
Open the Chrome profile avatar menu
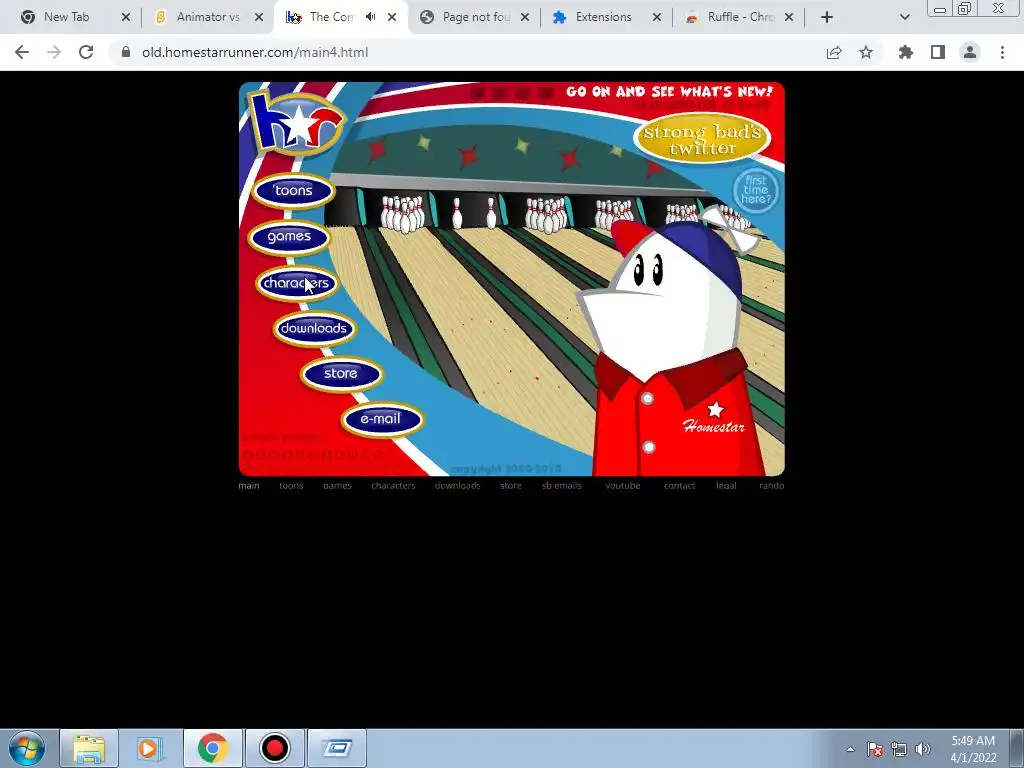970,52
